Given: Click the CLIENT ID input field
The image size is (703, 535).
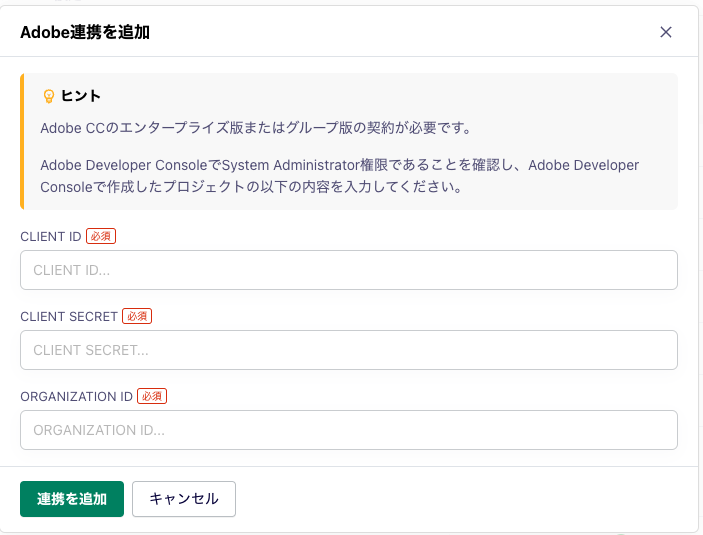Looking at the screenshot, I should [x=349, y=270].
